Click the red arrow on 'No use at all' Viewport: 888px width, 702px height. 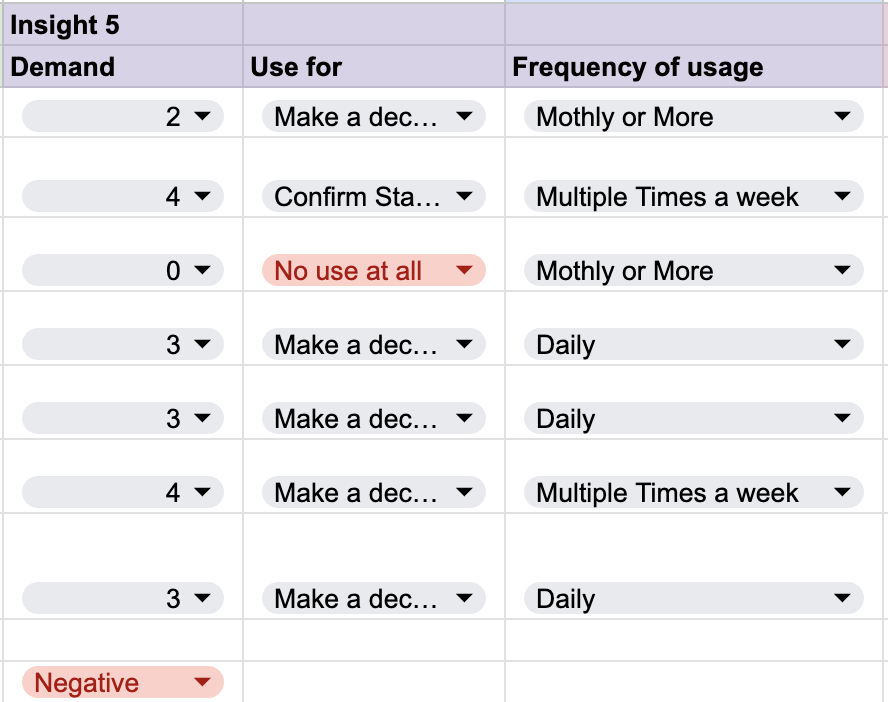coord(464,270)
